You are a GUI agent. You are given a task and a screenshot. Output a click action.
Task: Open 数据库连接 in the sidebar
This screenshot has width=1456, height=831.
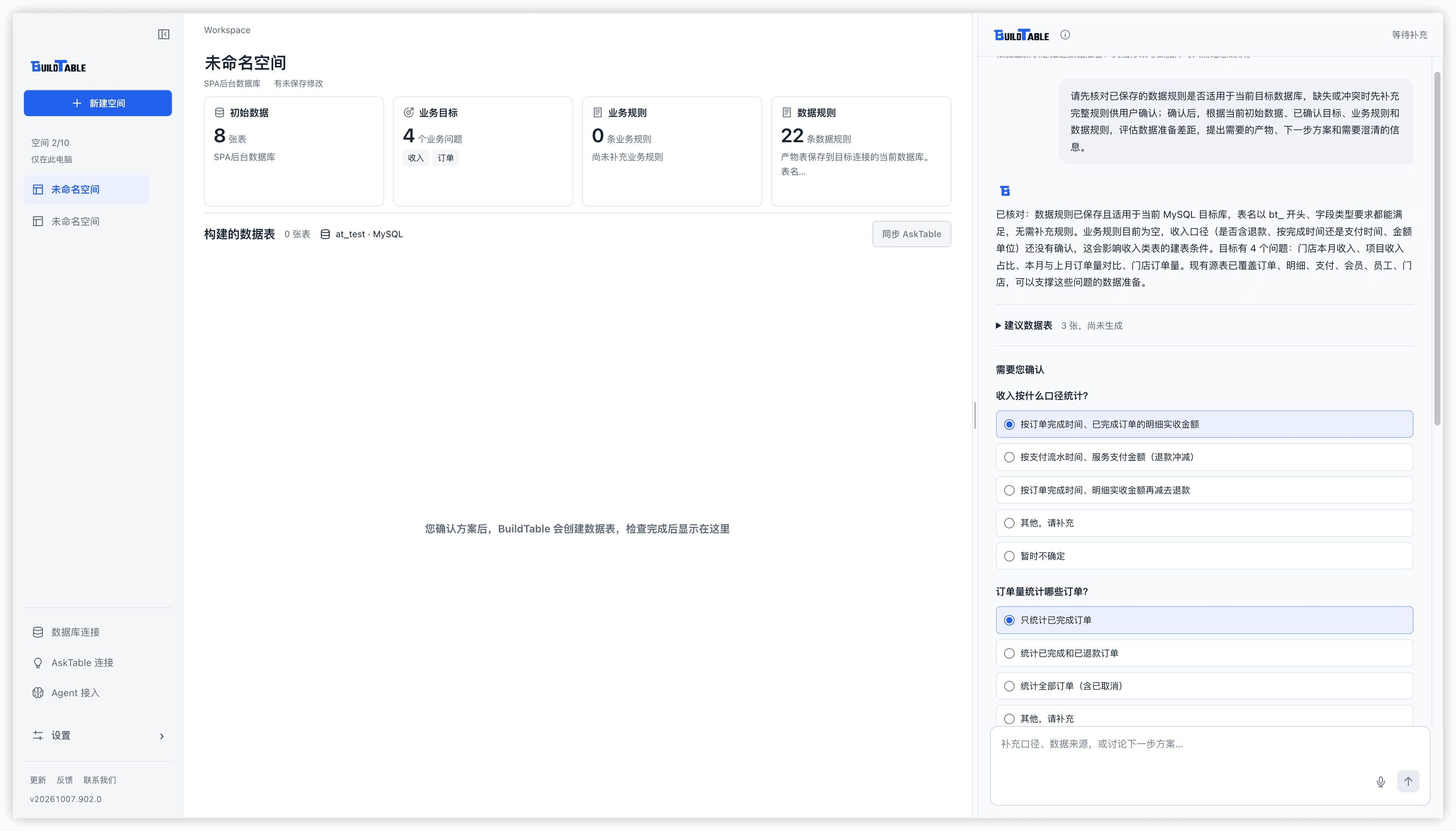coord(97,632)
